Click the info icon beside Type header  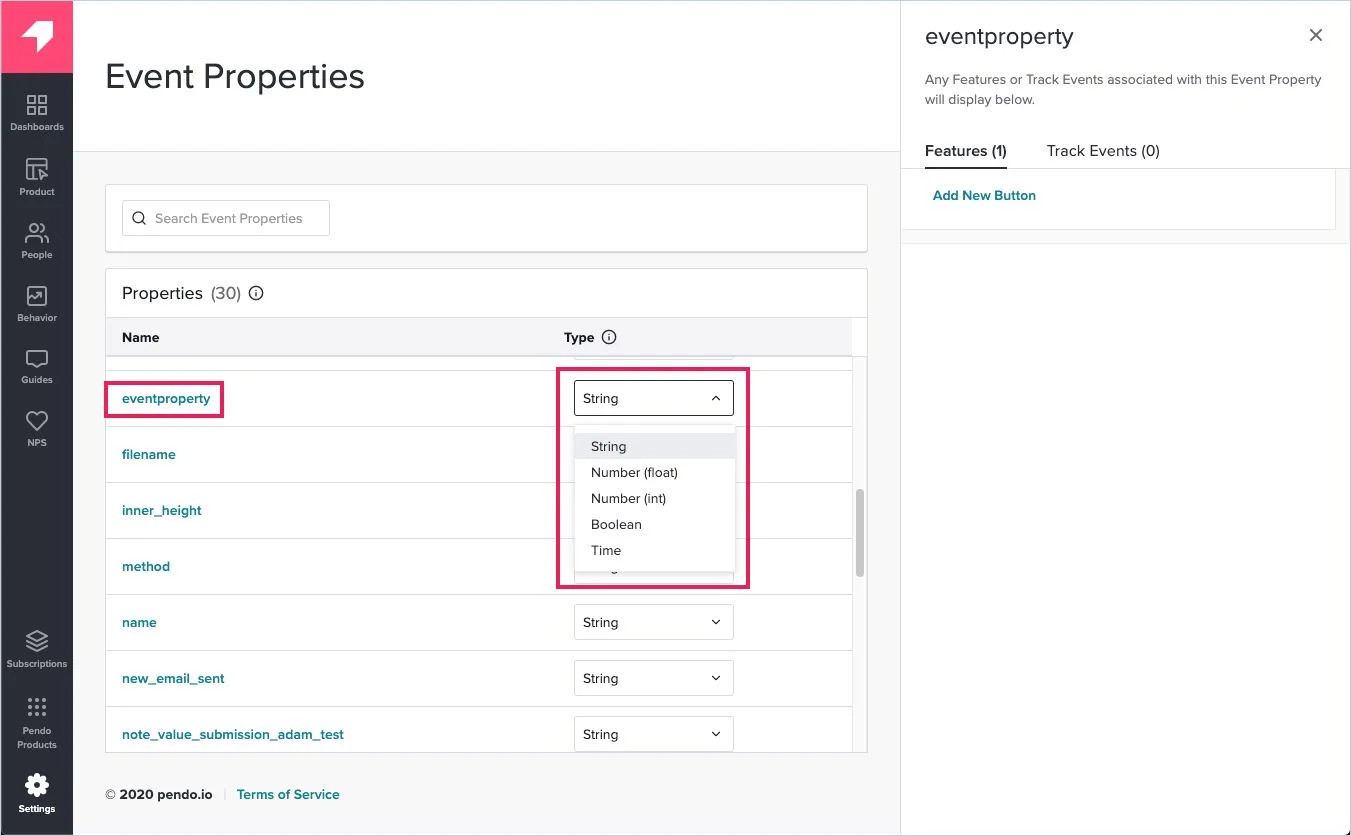(x=609, y=337)
